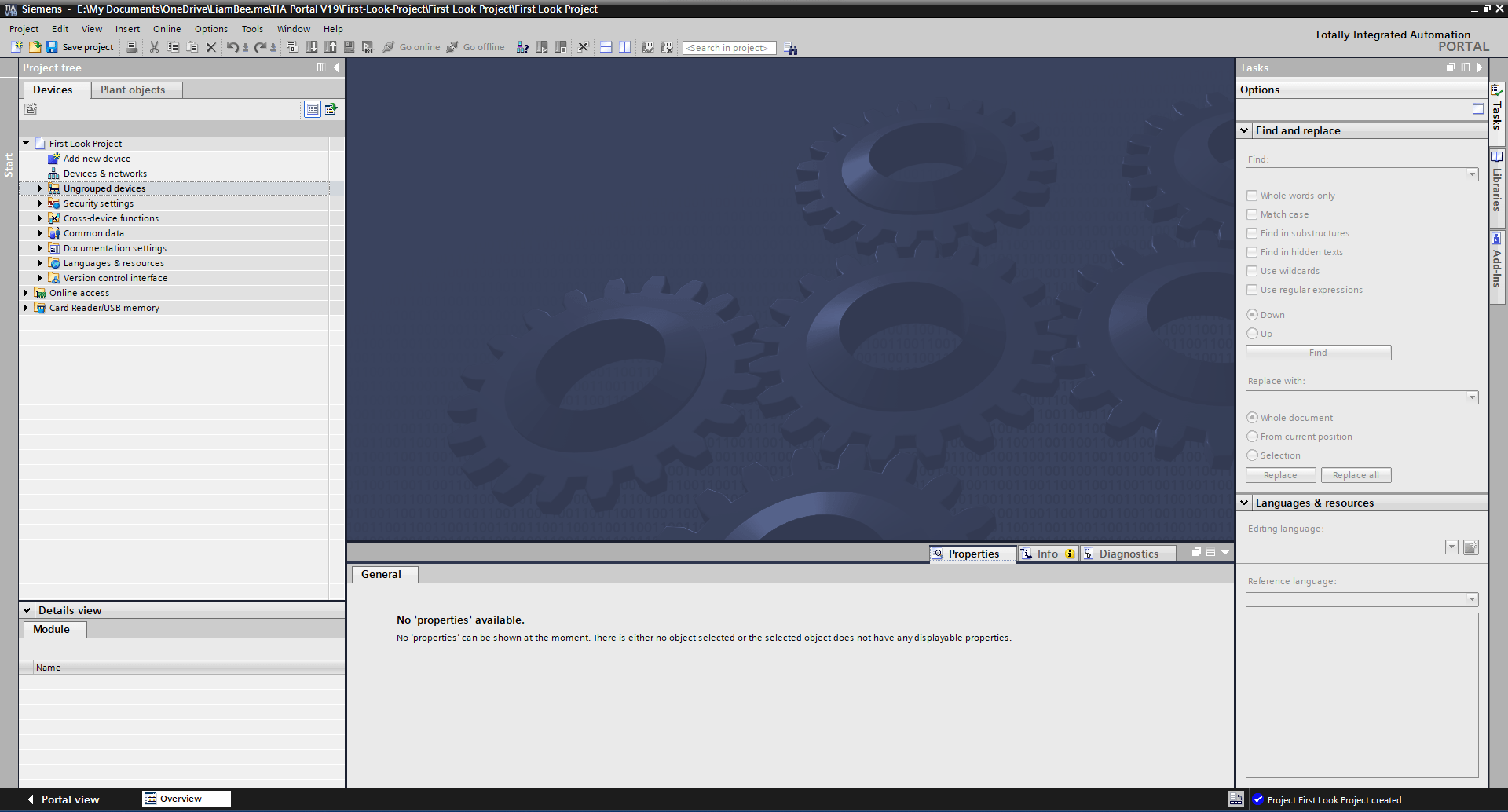Click the Undo arrow icon
Viewport: 1508px width, 812px height.
pyautogui.click(x=232, y=47)
